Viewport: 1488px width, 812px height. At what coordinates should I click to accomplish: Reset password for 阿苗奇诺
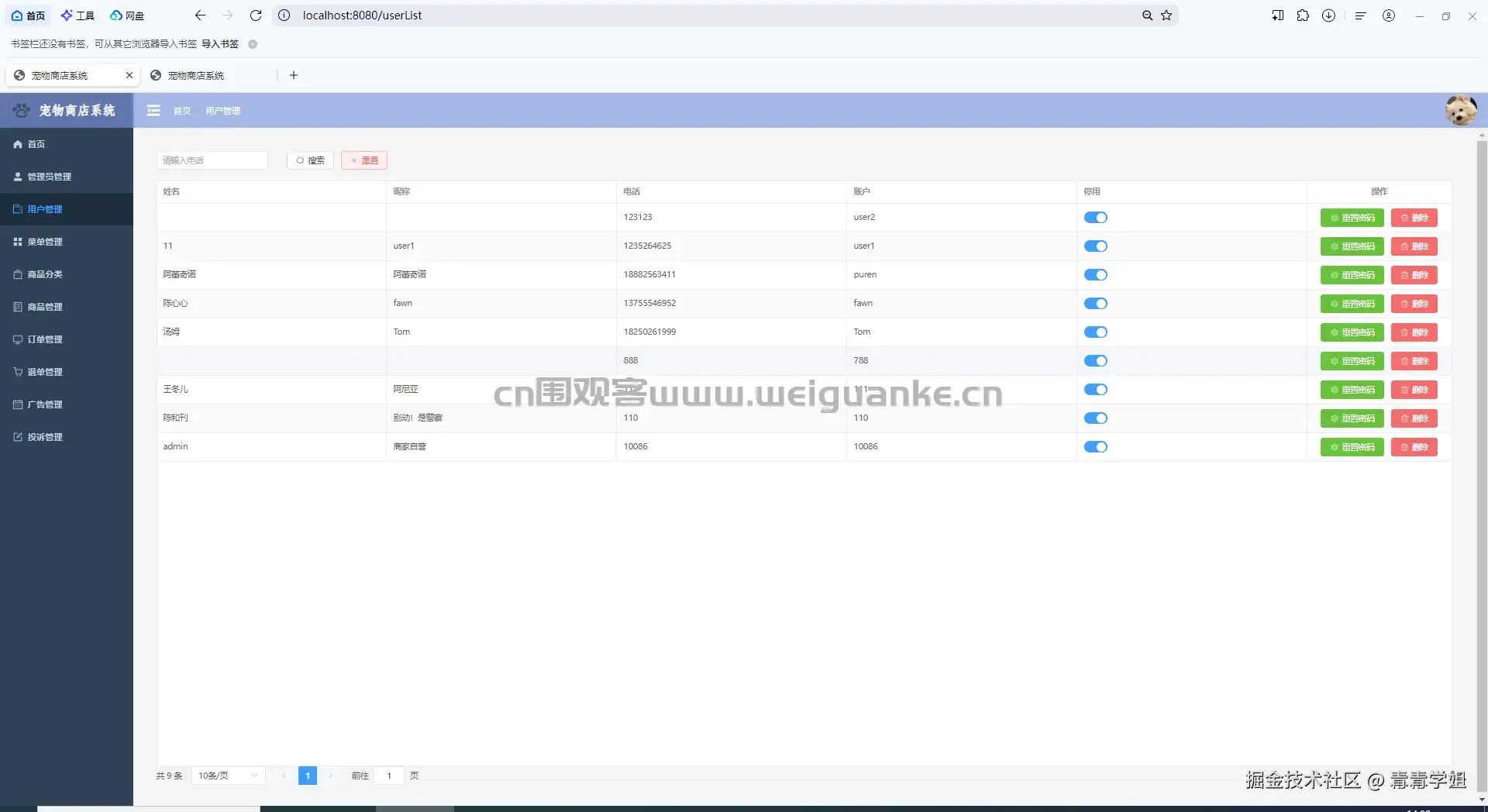click(1352, 275)
